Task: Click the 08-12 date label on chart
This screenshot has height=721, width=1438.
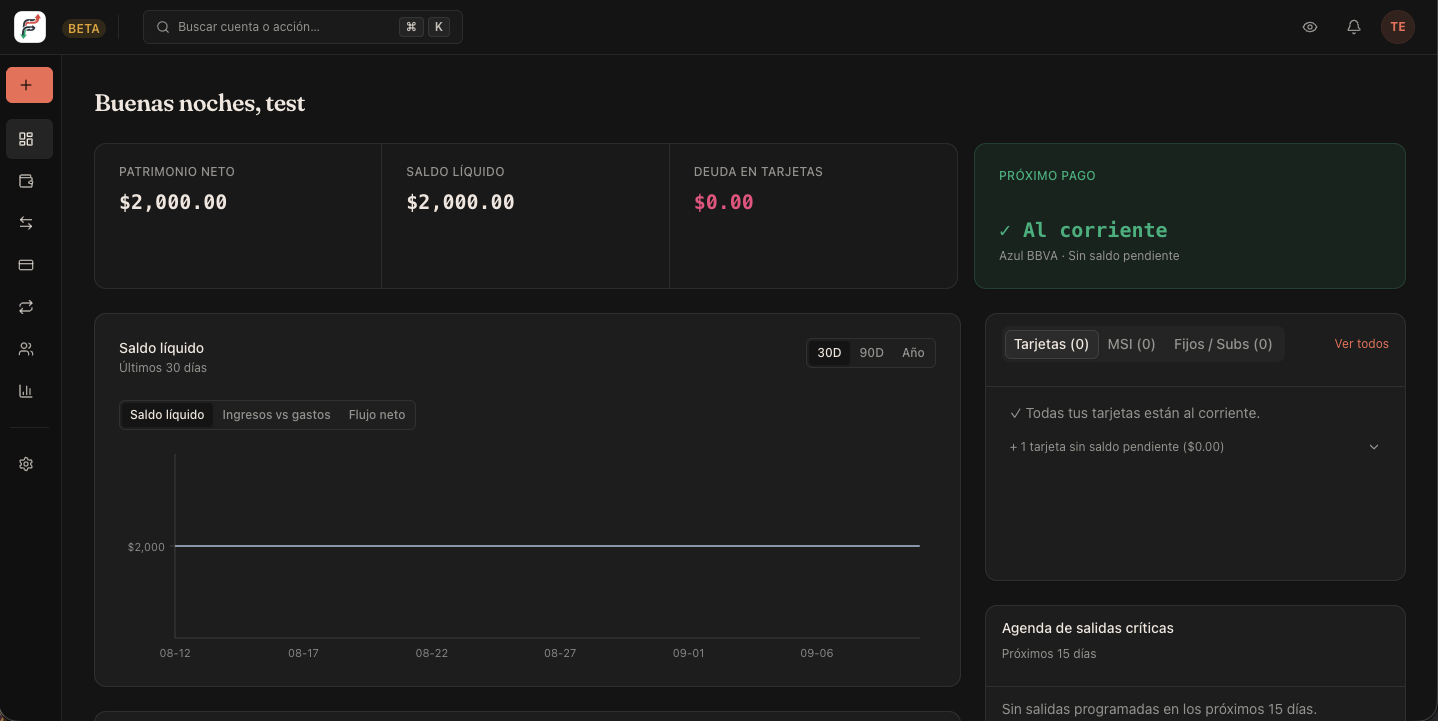Action: [175, 653]
